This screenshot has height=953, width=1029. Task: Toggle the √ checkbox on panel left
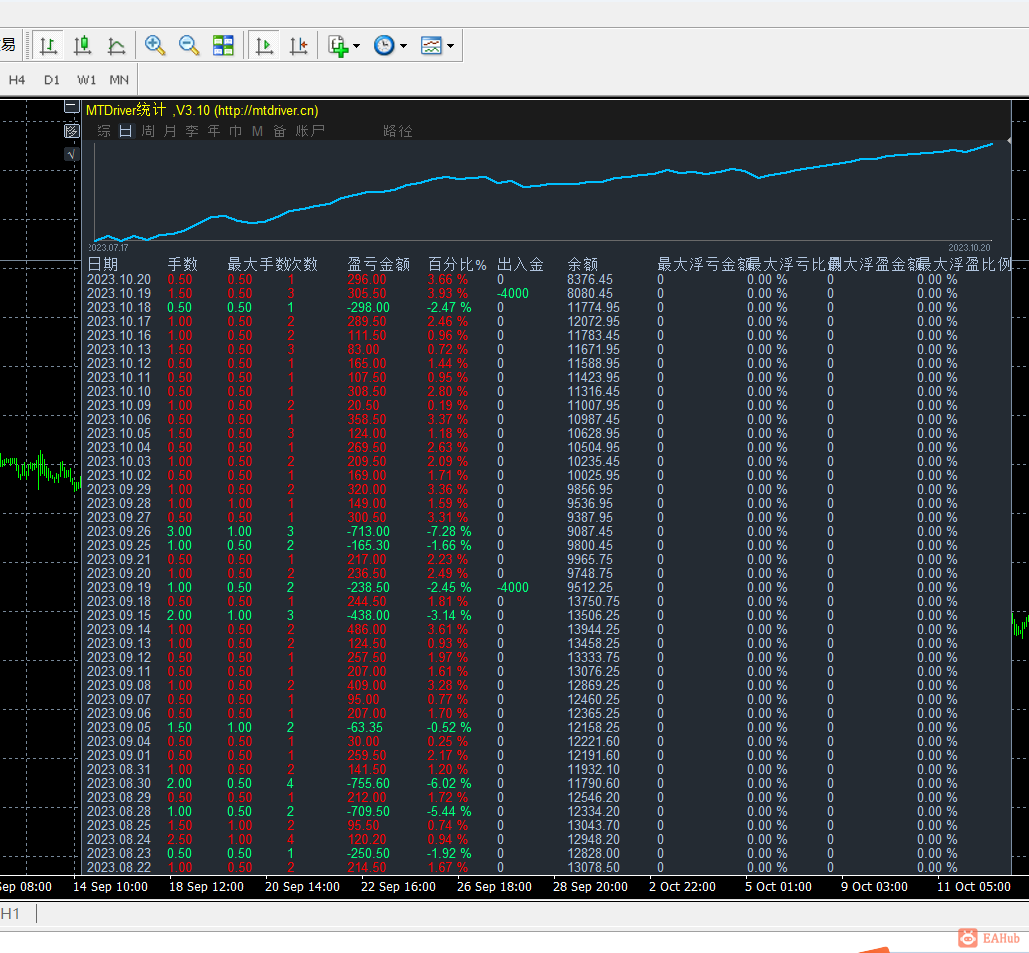click(71, 154)
